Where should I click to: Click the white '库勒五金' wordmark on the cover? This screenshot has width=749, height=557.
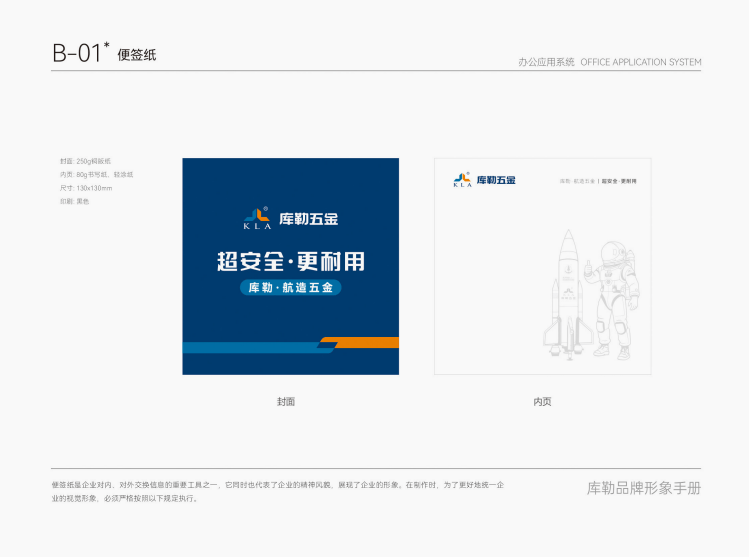click(x=309, y=219)
